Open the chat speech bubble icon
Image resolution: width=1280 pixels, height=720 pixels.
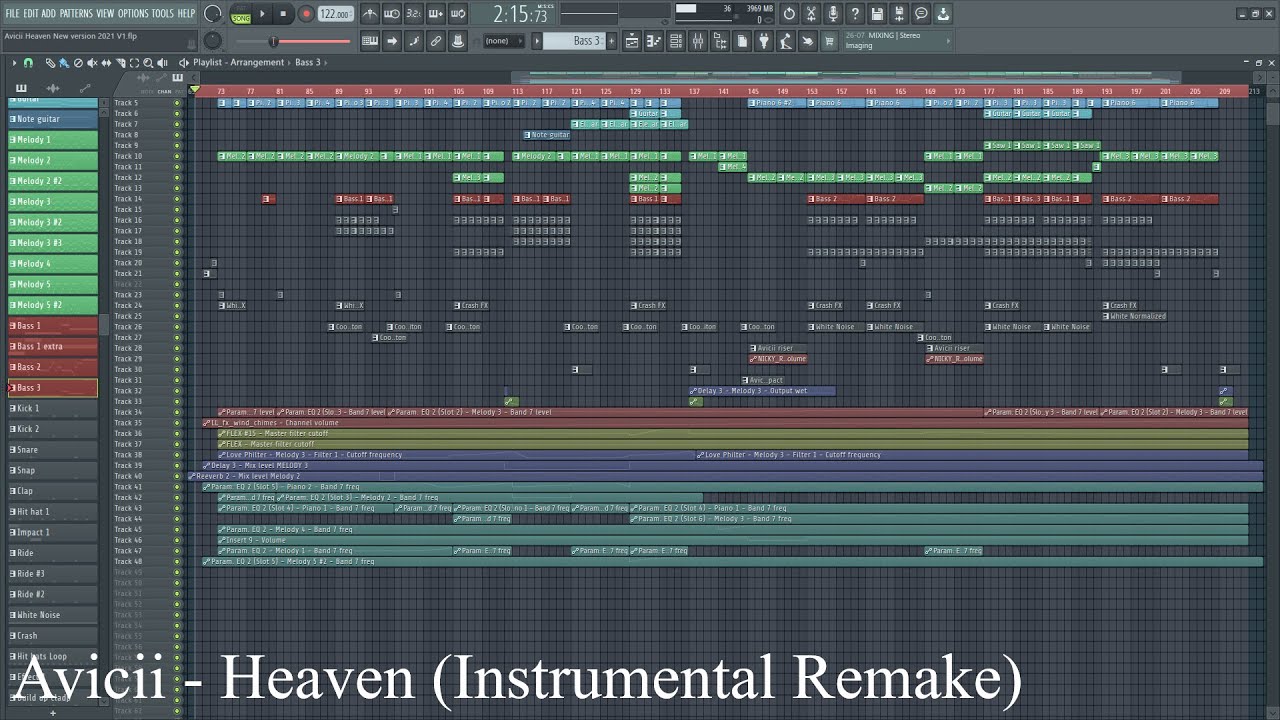[x=921, y=14]
